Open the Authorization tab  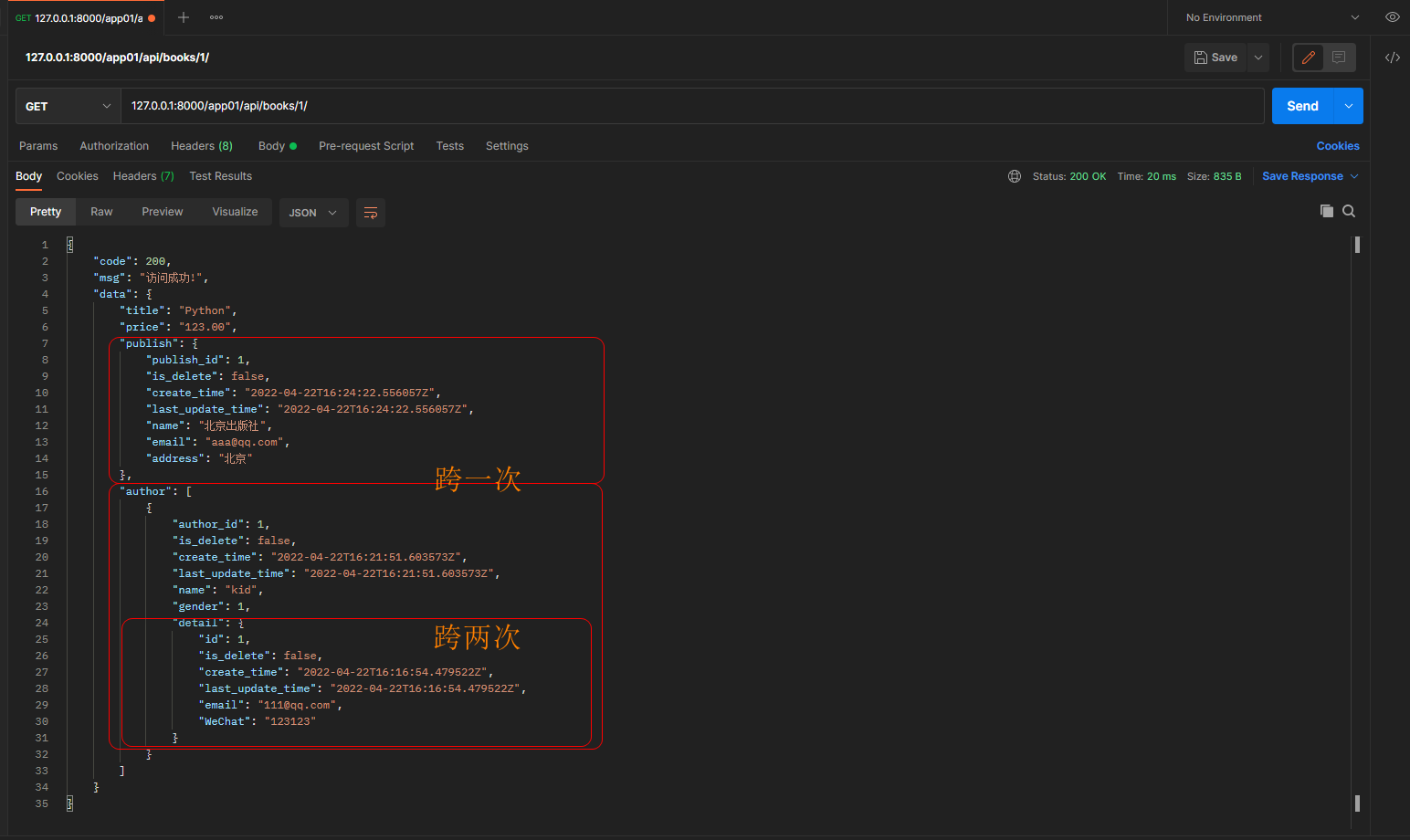[x=114, y=146]
